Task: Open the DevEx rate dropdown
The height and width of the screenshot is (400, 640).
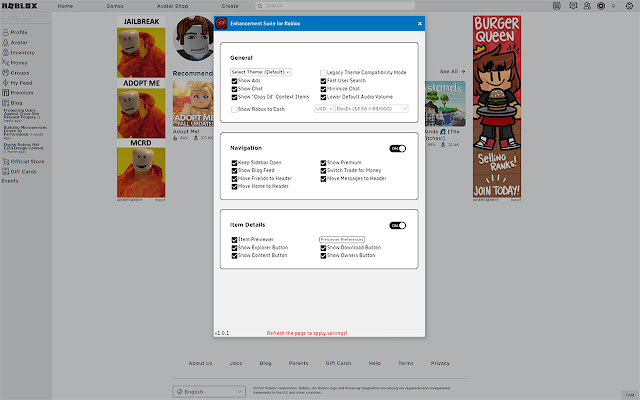Action: click(371, 109)
